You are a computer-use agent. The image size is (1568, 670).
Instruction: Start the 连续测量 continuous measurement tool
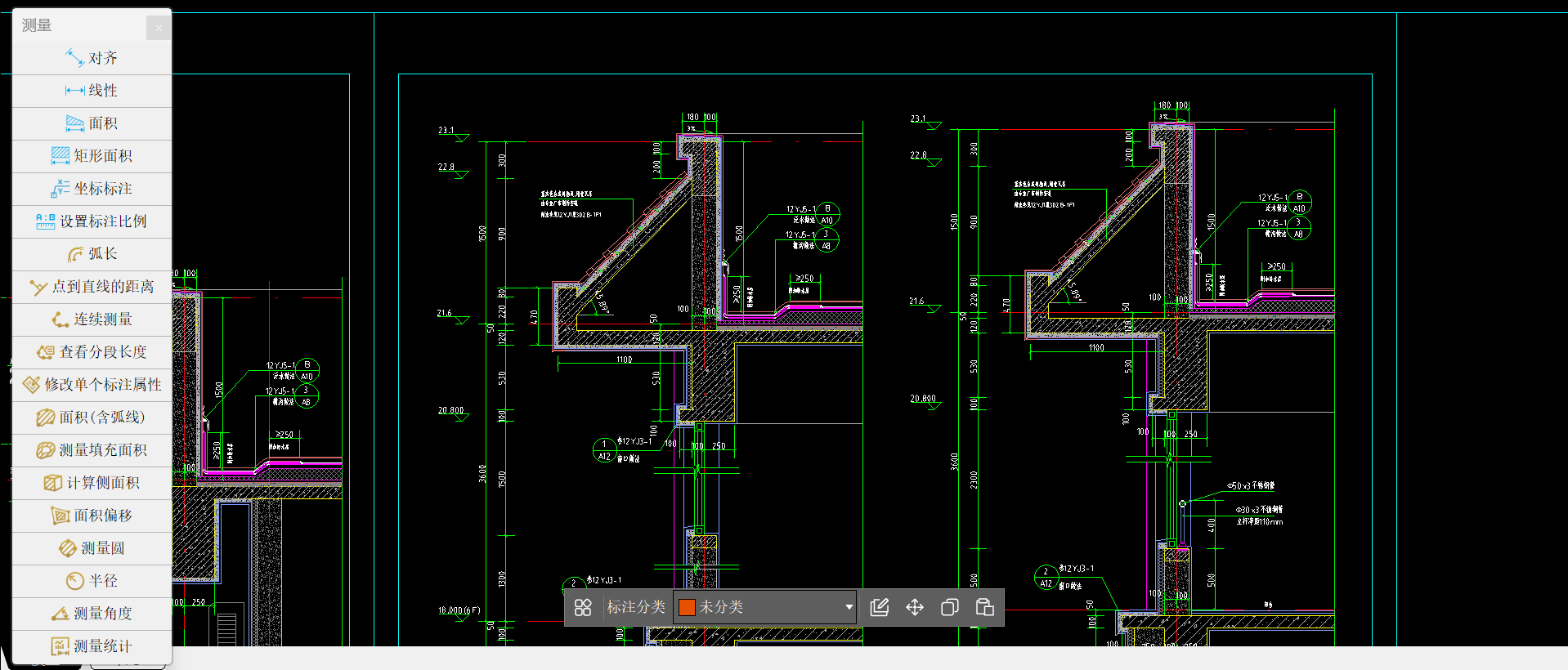(92, 319)
